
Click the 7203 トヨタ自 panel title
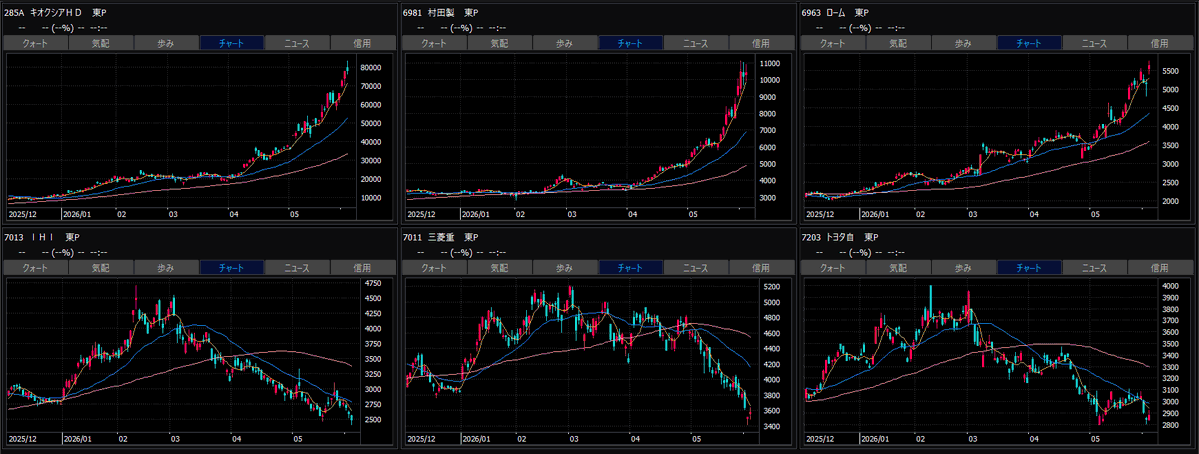point(840,237)
